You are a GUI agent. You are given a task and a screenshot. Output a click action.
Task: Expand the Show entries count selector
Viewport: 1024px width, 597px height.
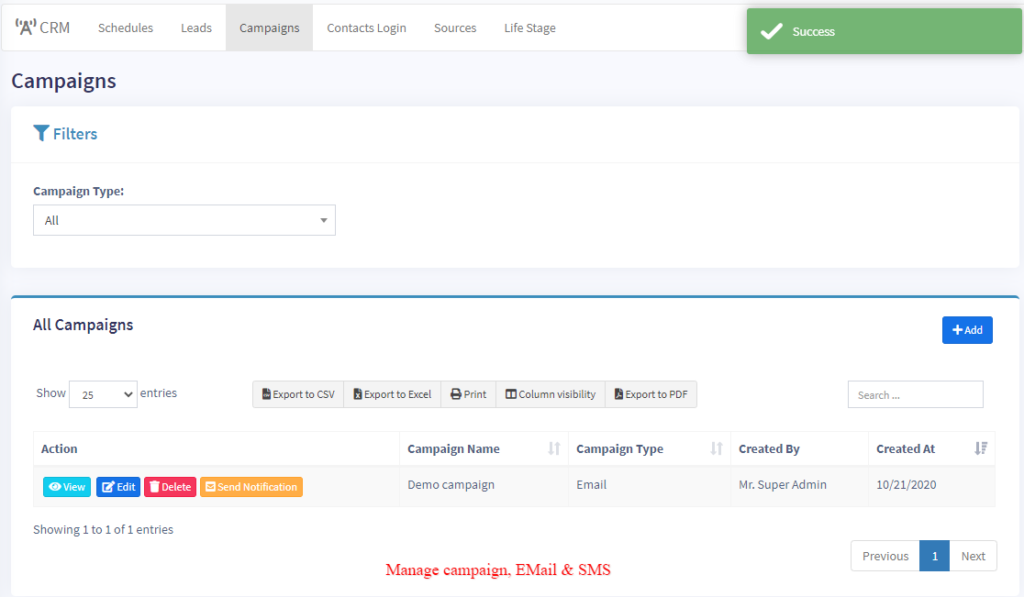point(103,395)
